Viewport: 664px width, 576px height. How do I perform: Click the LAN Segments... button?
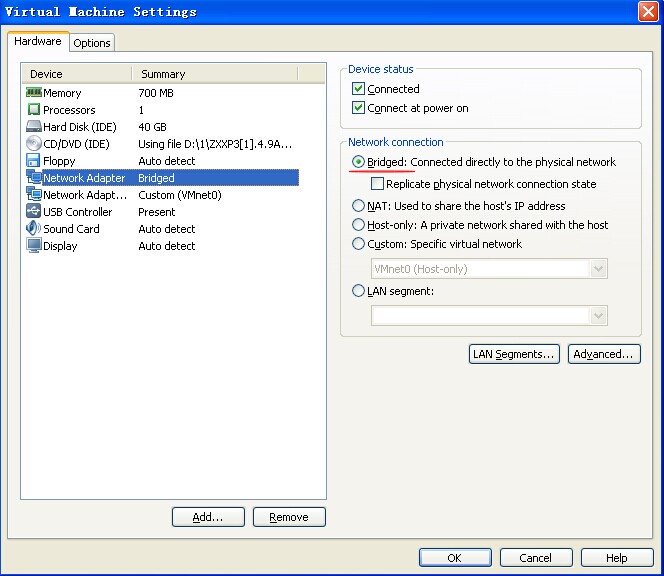514,354
